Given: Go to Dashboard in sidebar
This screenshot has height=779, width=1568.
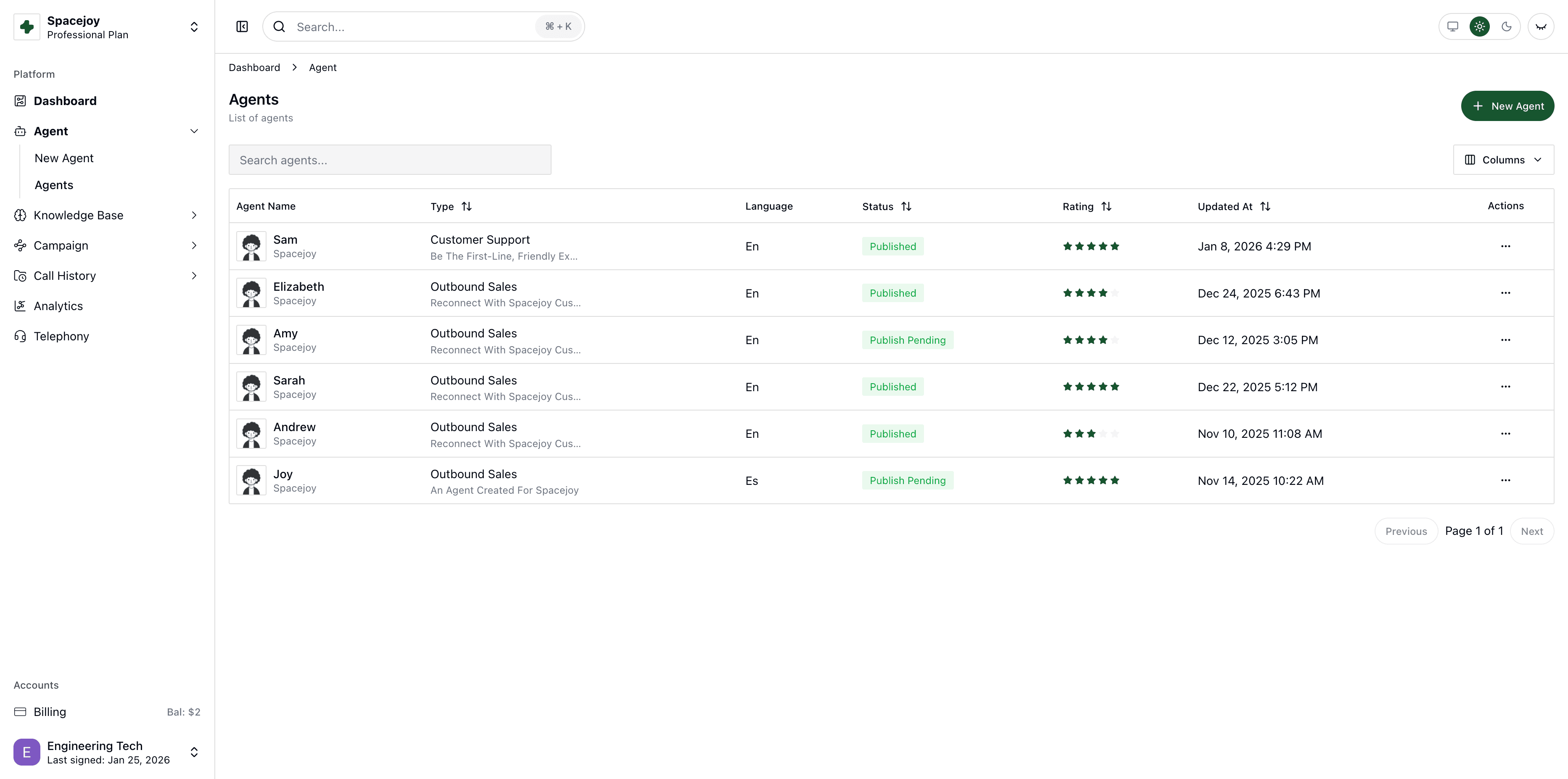Looking at the screenshot, I should pos(64,101).
